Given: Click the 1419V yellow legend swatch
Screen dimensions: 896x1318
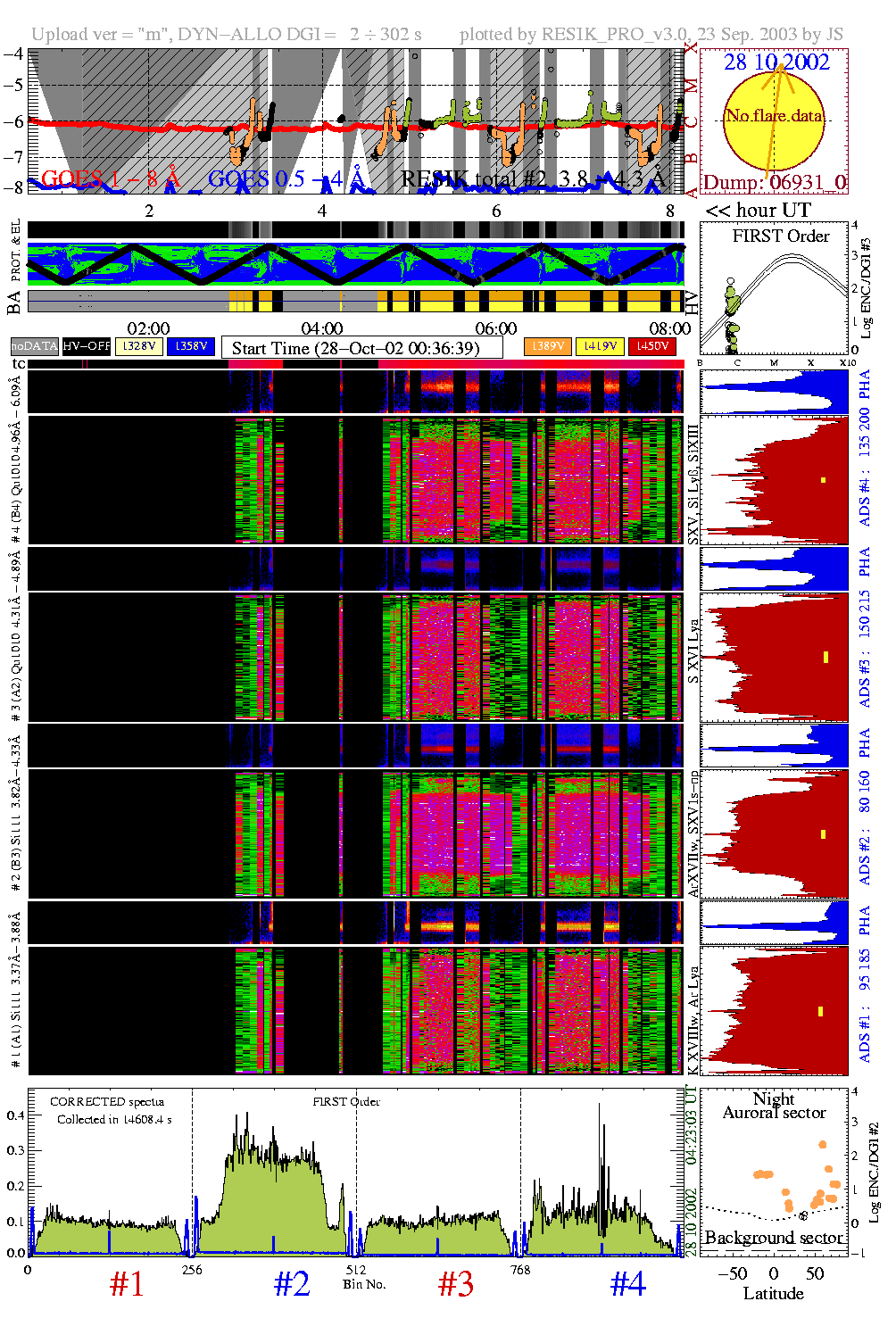Looking at the screenshot, I should [x=600, y=346].
